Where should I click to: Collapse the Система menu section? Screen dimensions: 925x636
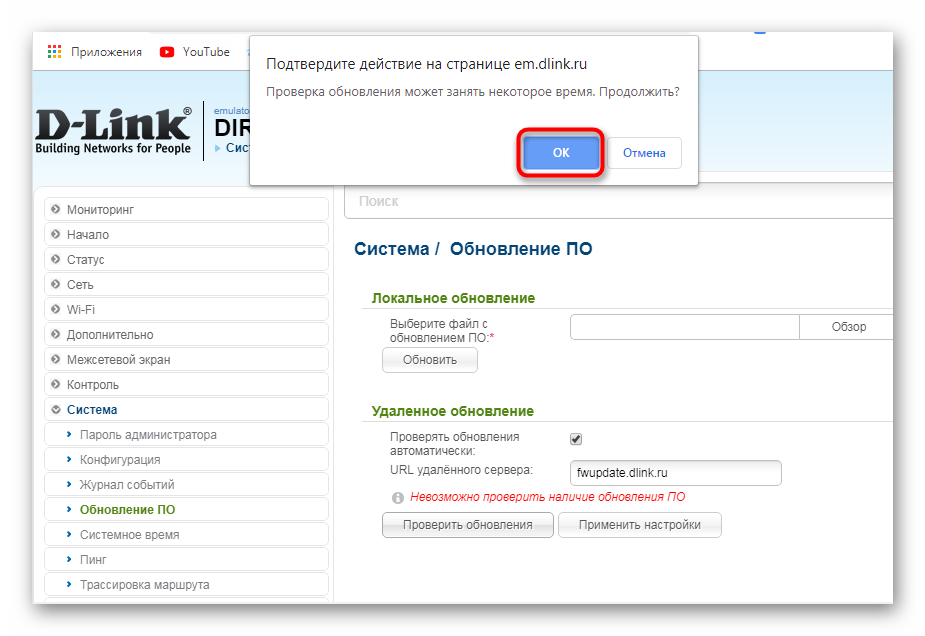(186, 409)
